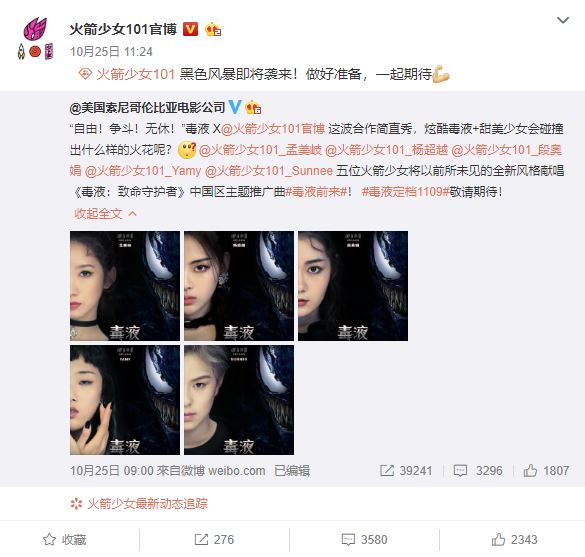Screen dimensions: 585x557
Task: Click the membership crown icon beside username
Action: [x=213, y=29]
